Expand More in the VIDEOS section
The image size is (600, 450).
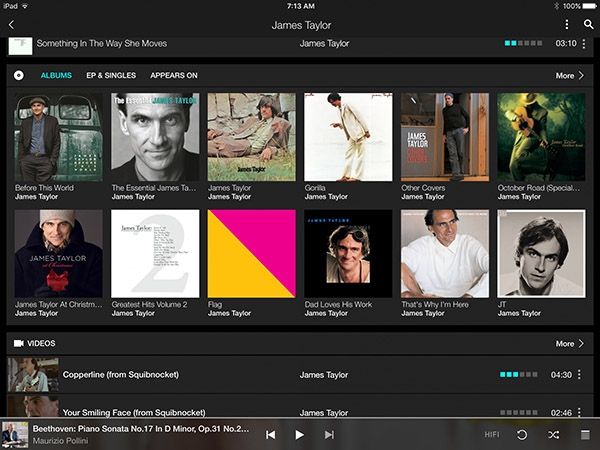[570, 343]
